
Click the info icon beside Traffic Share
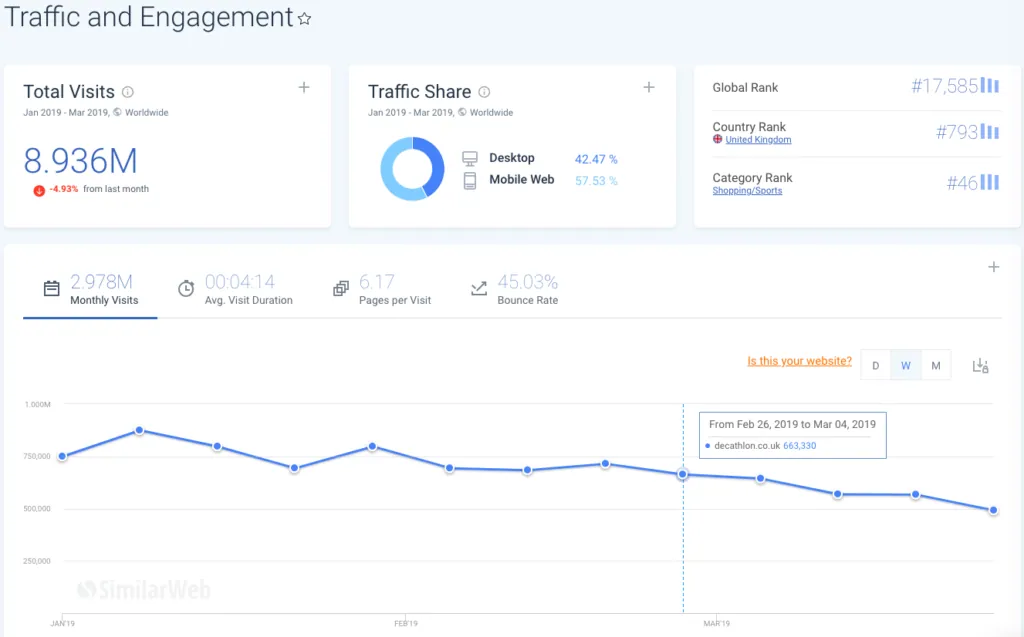484,92
